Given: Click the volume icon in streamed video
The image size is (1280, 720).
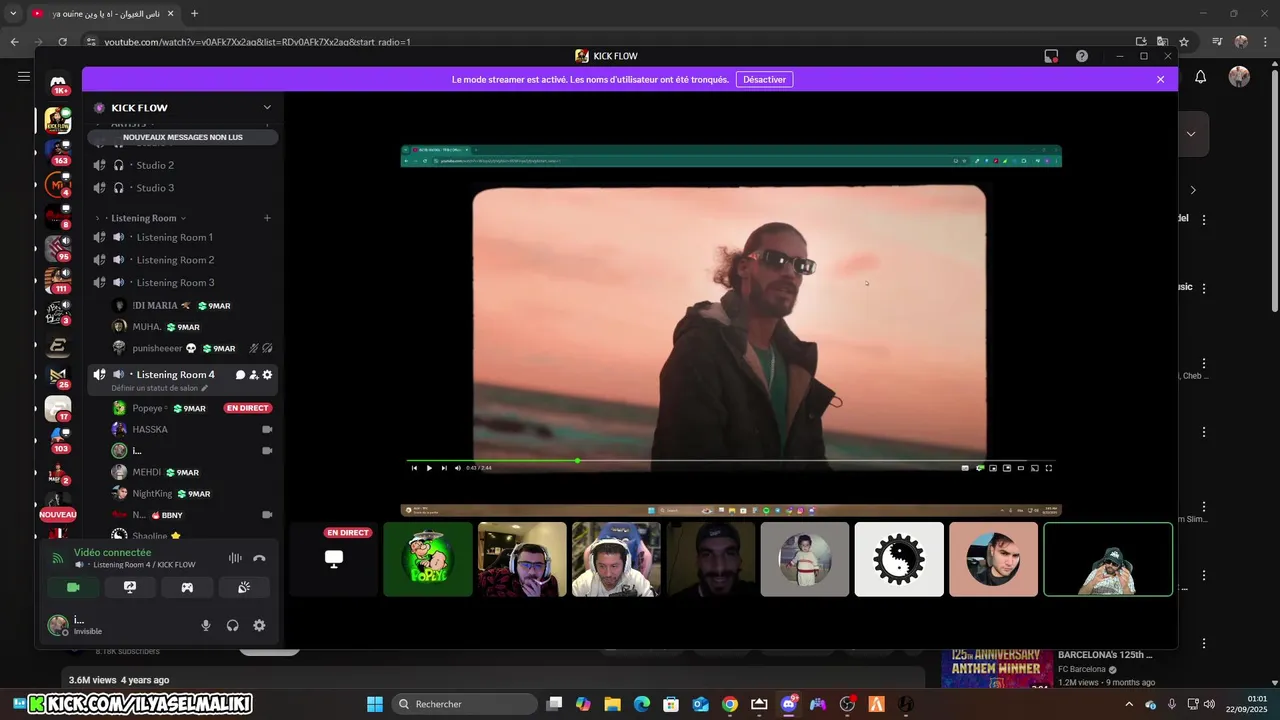Looking at the screenshot, I should pos(458,468).
